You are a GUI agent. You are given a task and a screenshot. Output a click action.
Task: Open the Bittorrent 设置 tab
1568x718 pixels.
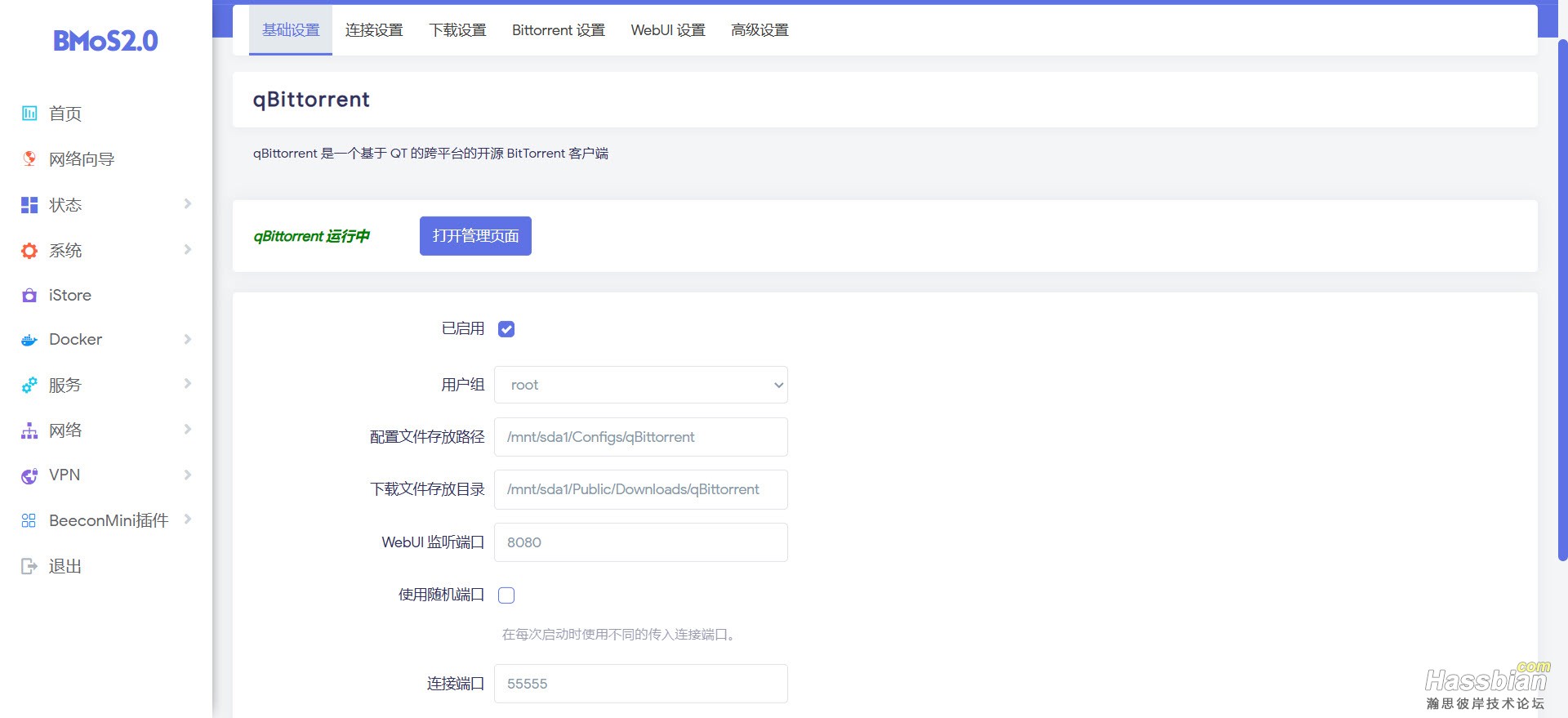tap(559, 30)
